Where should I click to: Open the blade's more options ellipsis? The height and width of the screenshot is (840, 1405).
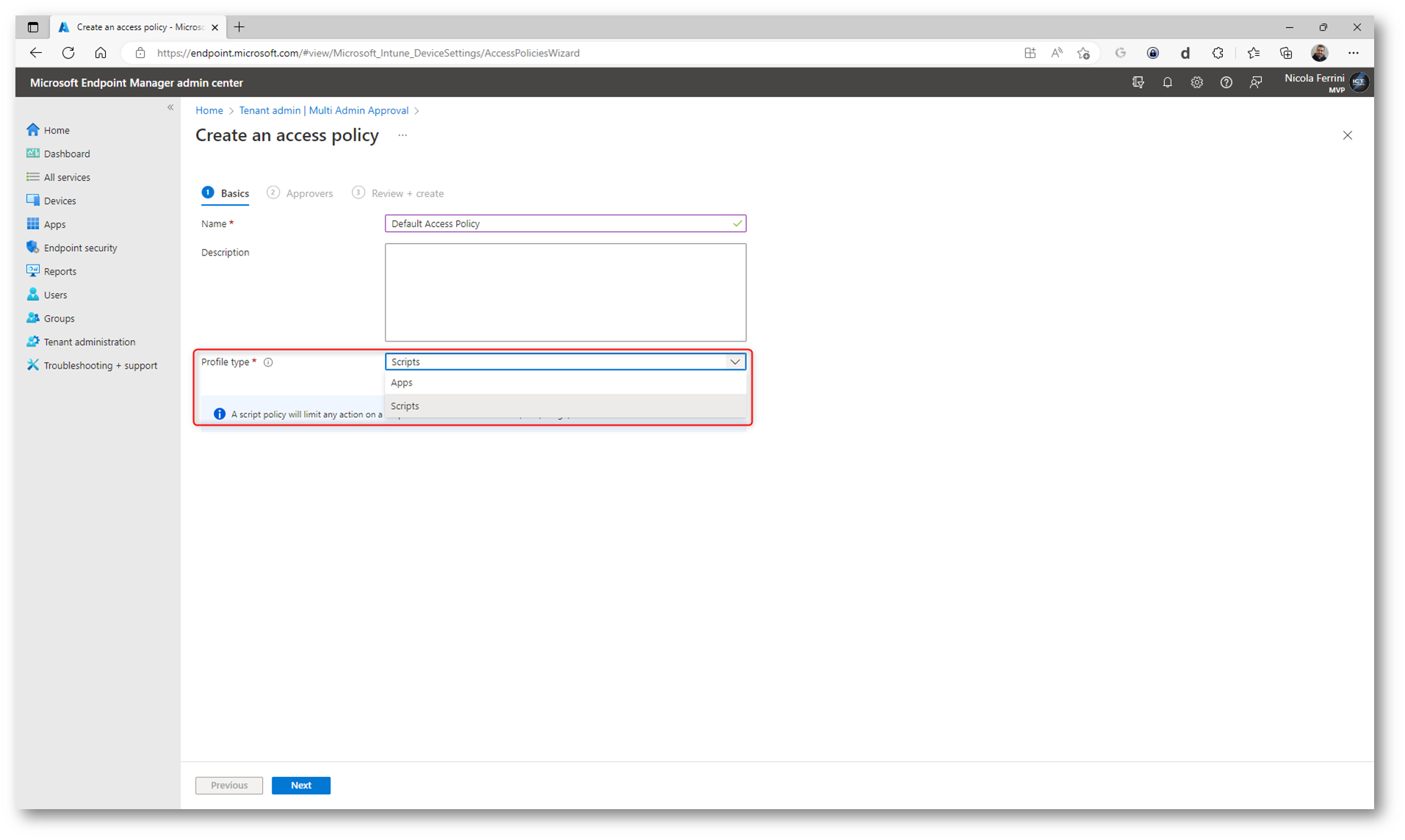[x=402, y=135]
